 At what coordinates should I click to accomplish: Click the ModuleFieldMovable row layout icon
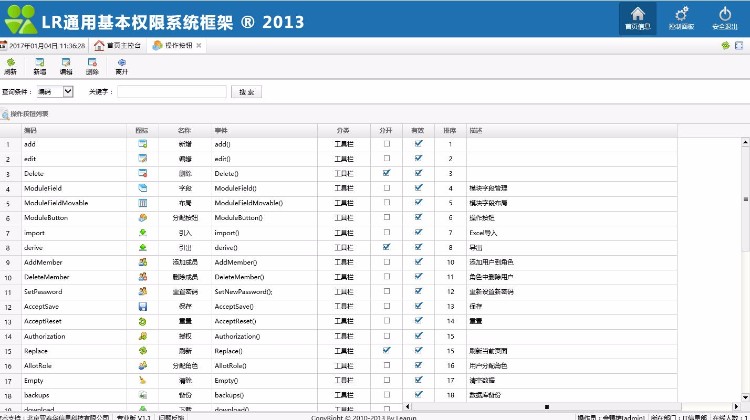(x=143, y=203)
